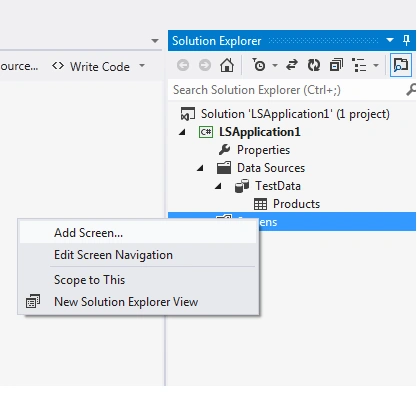Refresh the Solution Explorer tree
The height and width of the screenshot is (393, 417).
(x=314, y=65)
